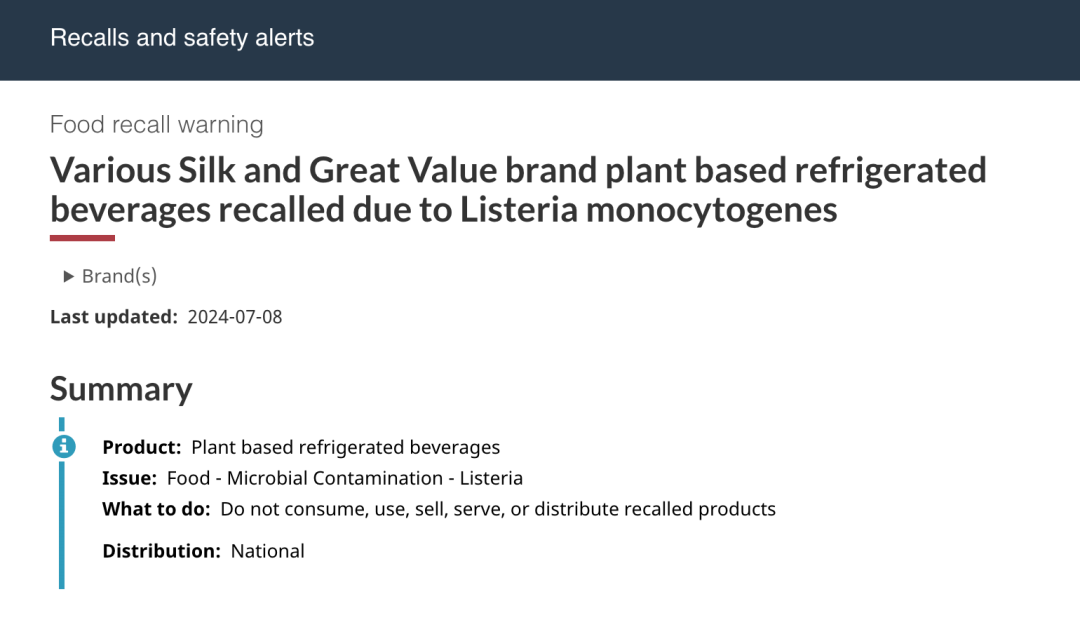This screenshot has width=1080, height=627.
Task: Expand the Brand(s) disclosure triangle
Action: pos(68,276)
